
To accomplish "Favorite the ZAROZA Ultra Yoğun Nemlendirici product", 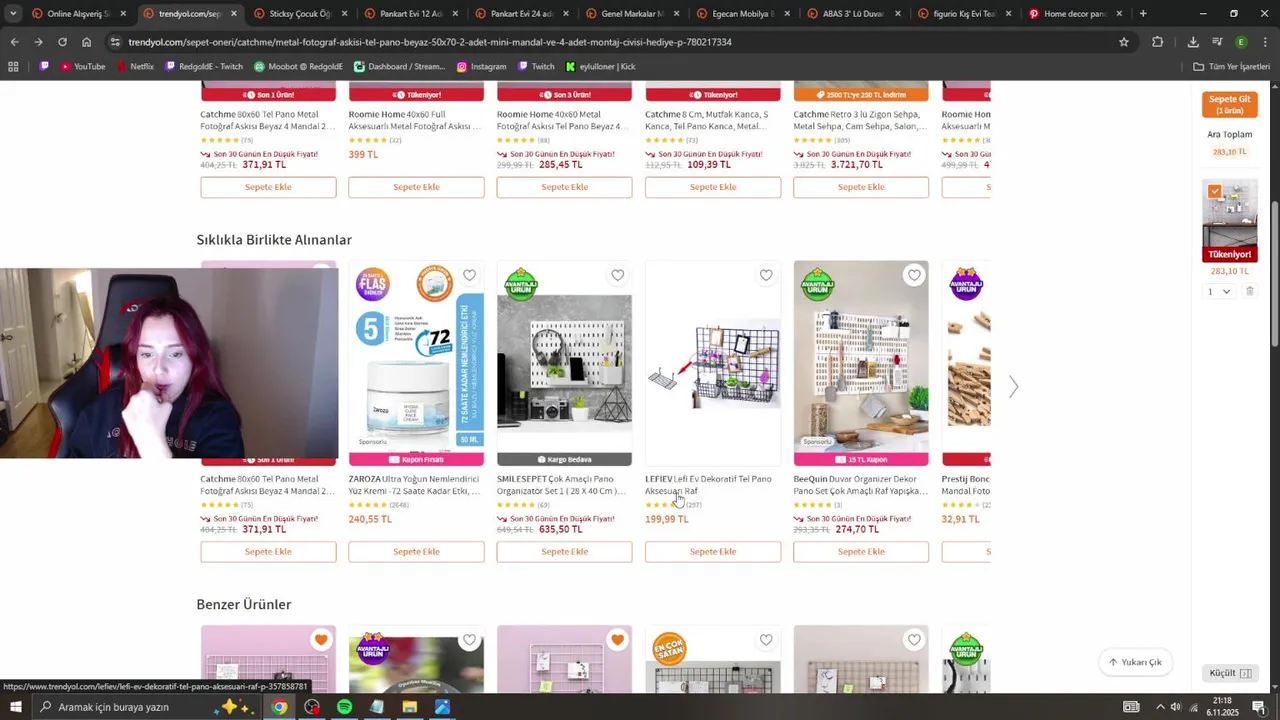I will (x=469, y=275).
